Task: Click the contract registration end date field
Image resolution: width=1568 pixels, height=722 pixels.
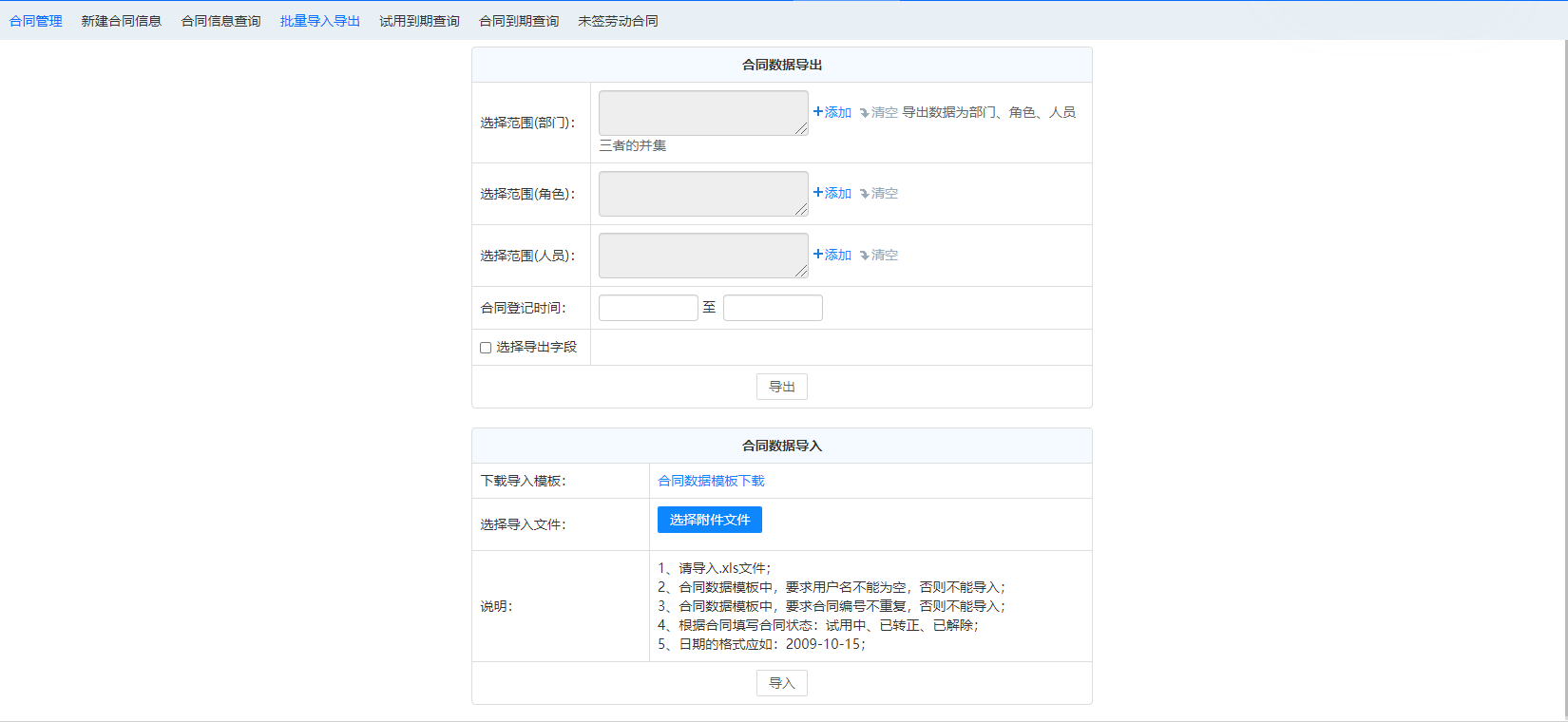Action: click(773, 308)
